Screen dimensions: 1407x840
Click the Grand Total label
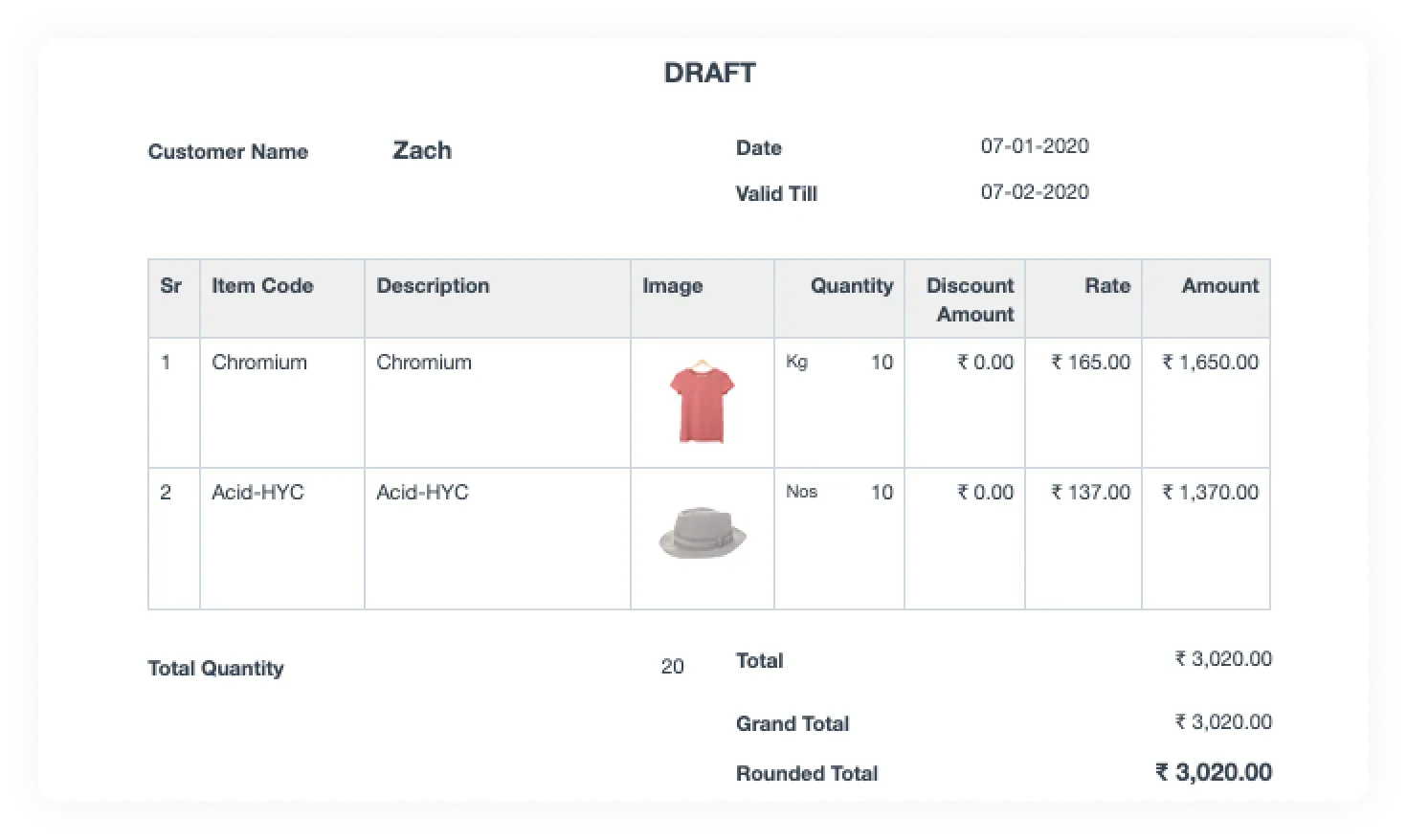(x=792, y=724)
